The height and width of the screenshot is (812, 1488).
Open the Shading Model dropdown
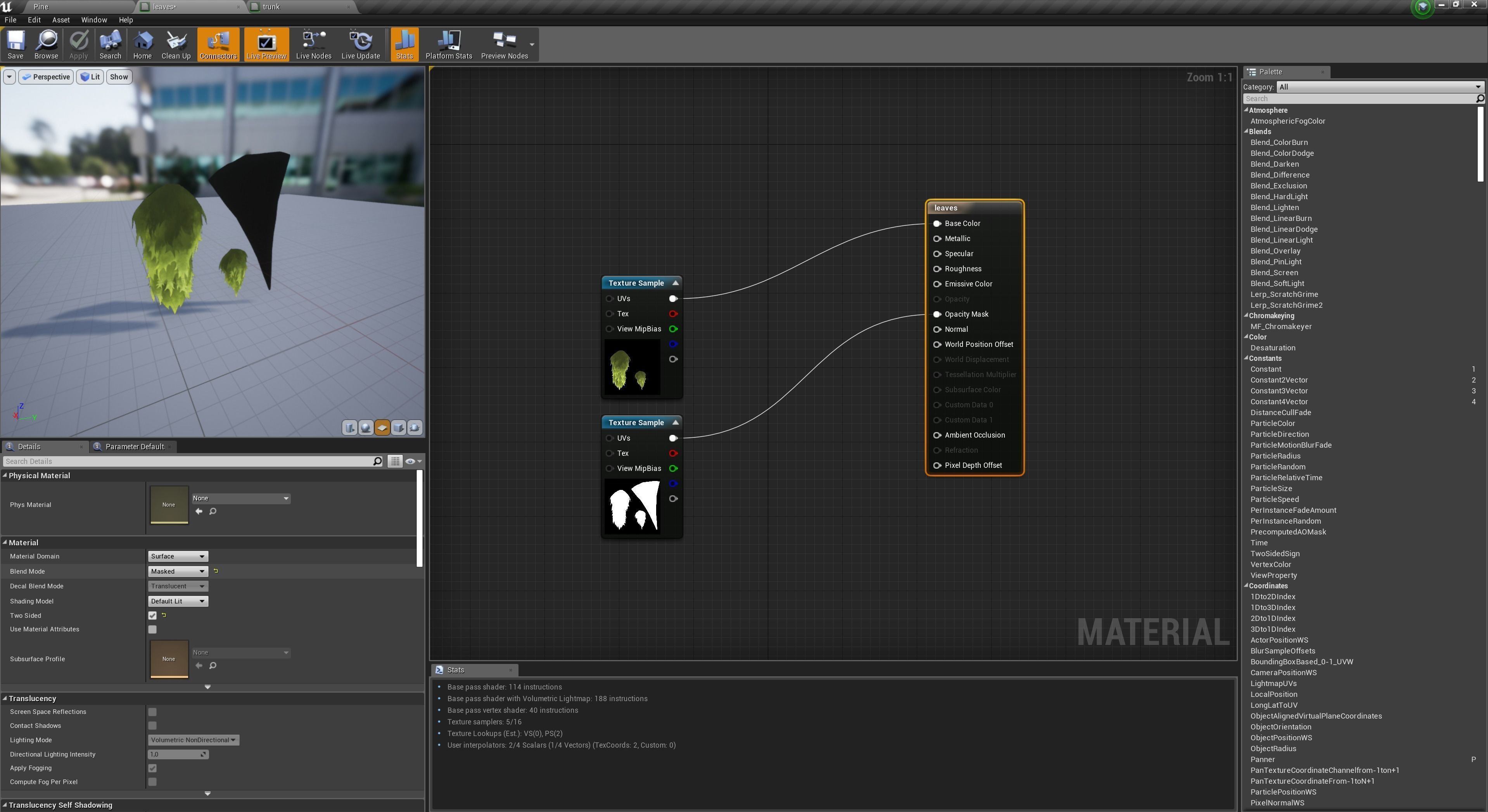[177, 601]
